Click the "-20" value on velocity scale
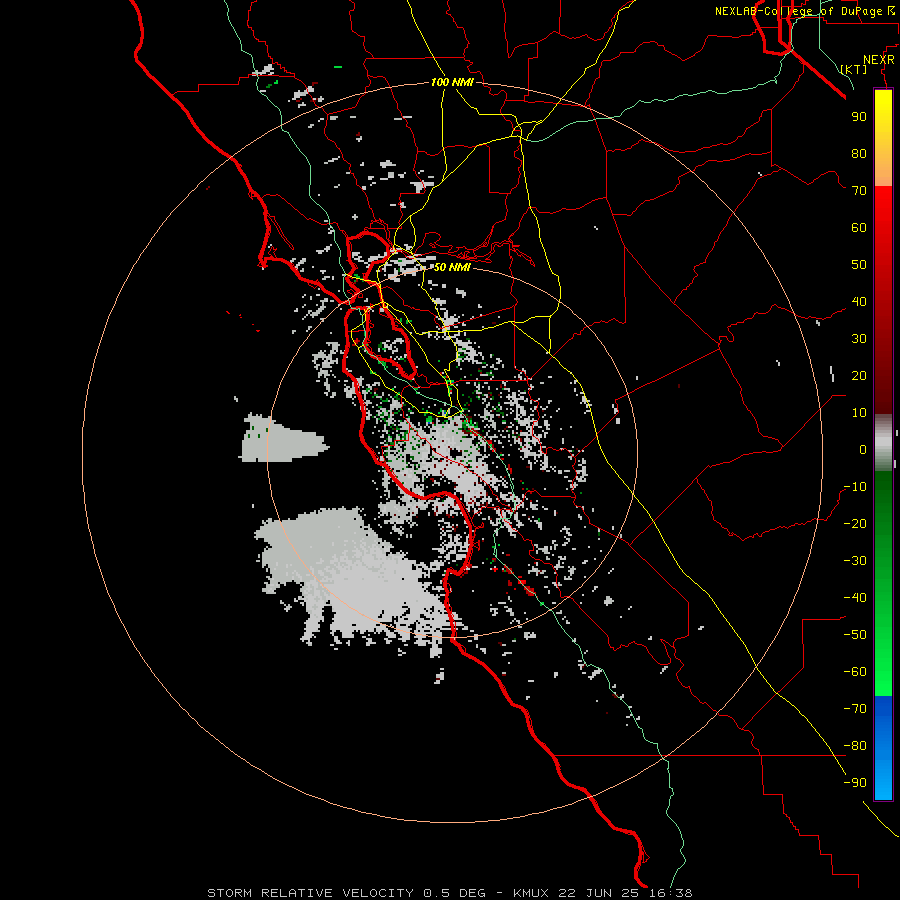900x900 pixels. (855, 523)
